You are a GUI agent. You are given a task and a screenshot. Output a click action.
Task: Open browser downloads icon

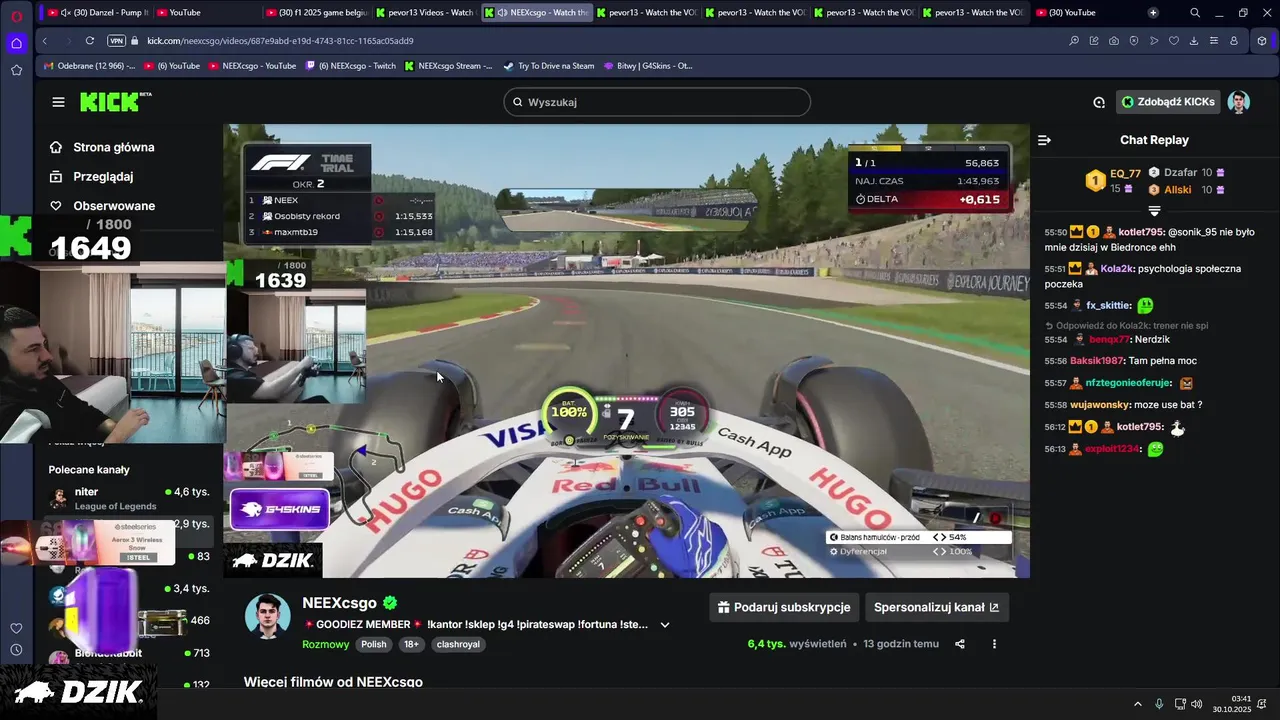click(1194, 41)
